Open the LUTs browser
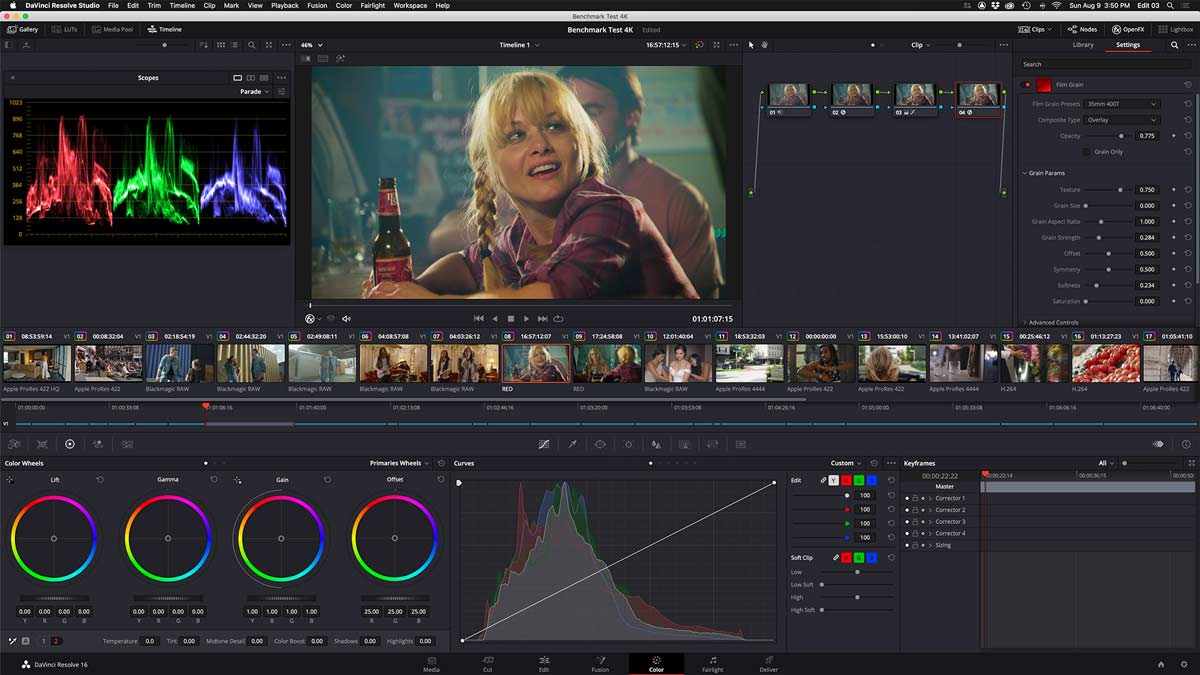Image resolution: width=1200 pixels, height=675 pixels. [x=63, y=29]
